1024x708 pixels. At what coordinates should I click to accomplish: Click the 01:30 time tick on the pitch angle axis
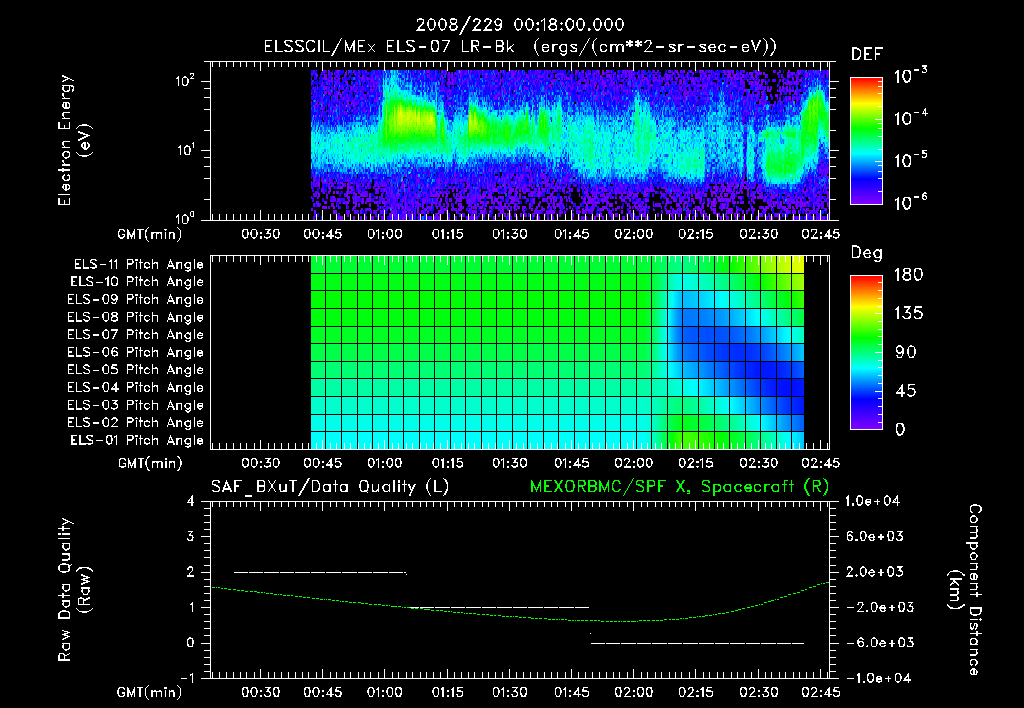tap(509, 463)
